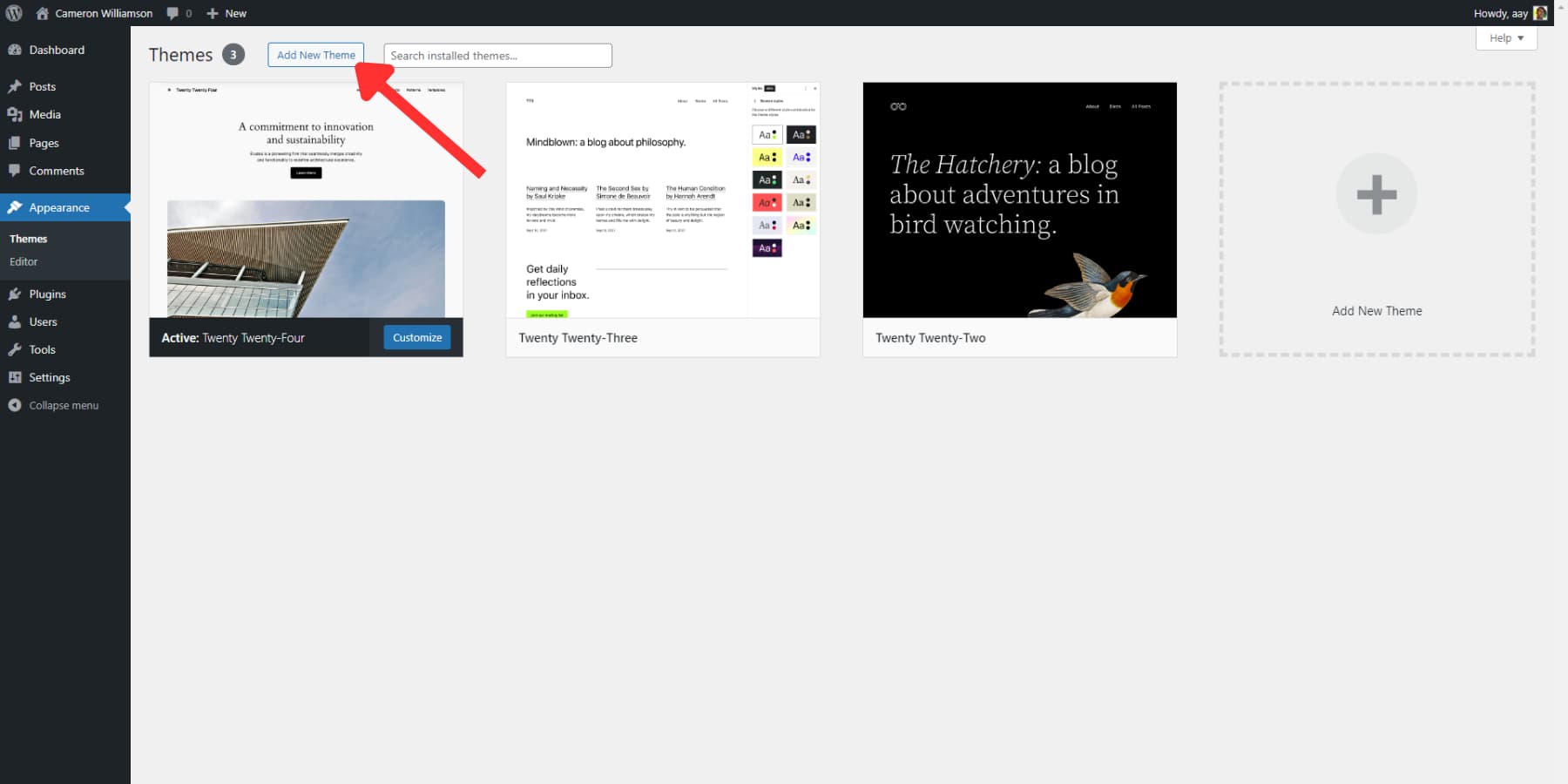Customize the Twenty Twenty-Four theme

pos(416,337)
